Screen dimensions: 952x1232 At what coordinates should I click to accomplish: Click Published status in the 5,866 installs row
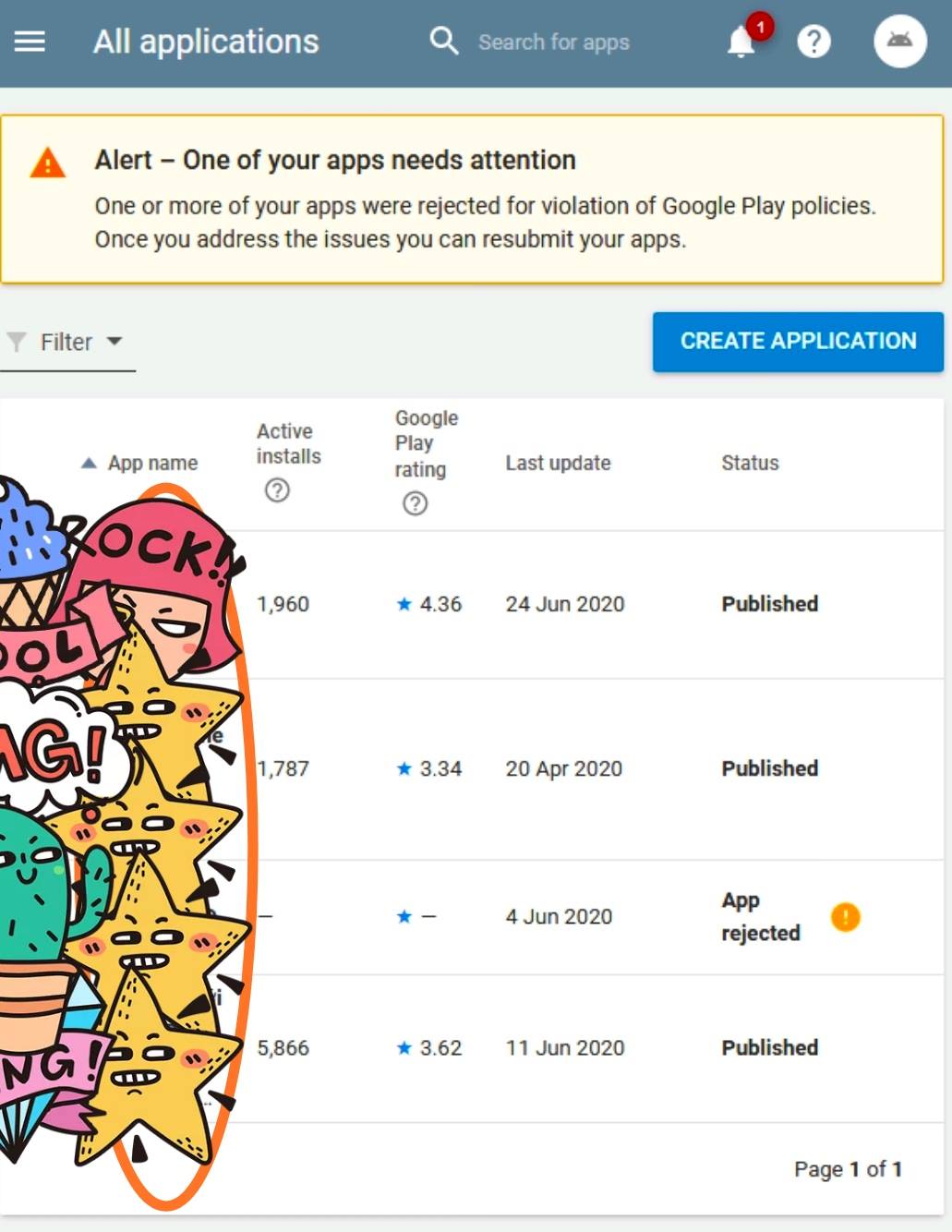(770, 1047)
